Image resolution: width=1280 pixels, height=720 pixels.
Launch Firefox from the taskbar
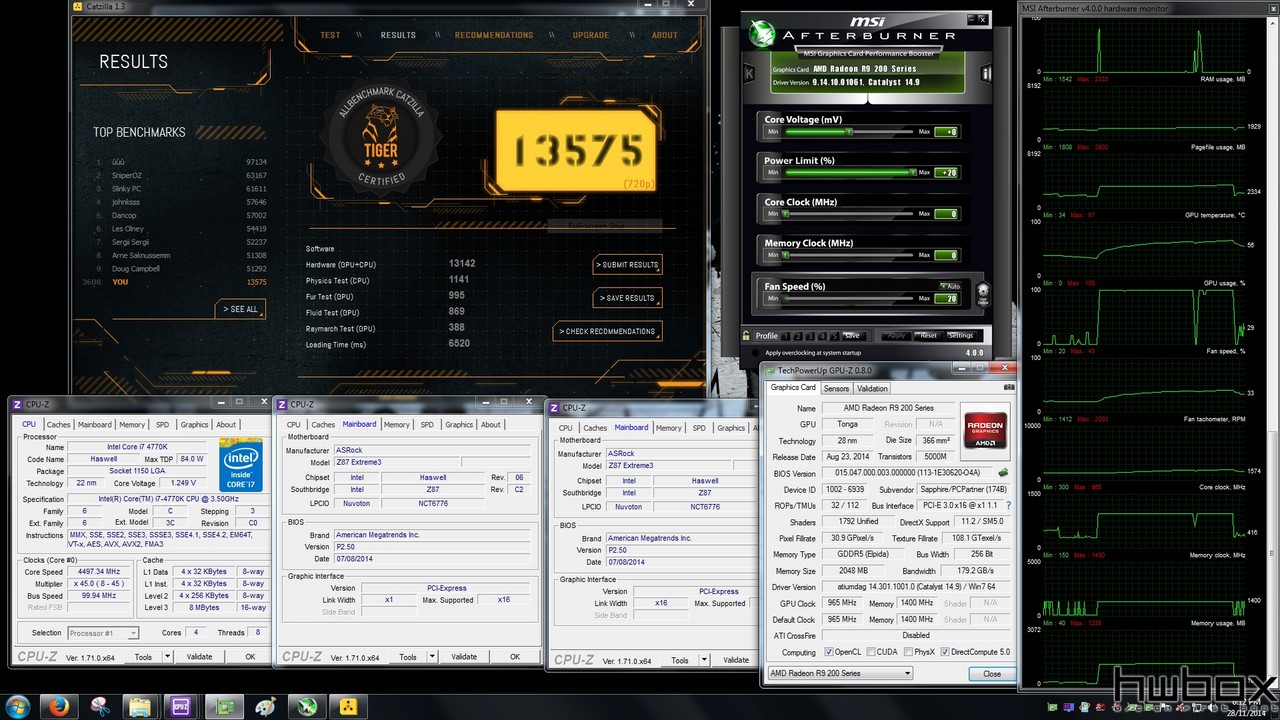pyautogui.click(x=58, y=706)
